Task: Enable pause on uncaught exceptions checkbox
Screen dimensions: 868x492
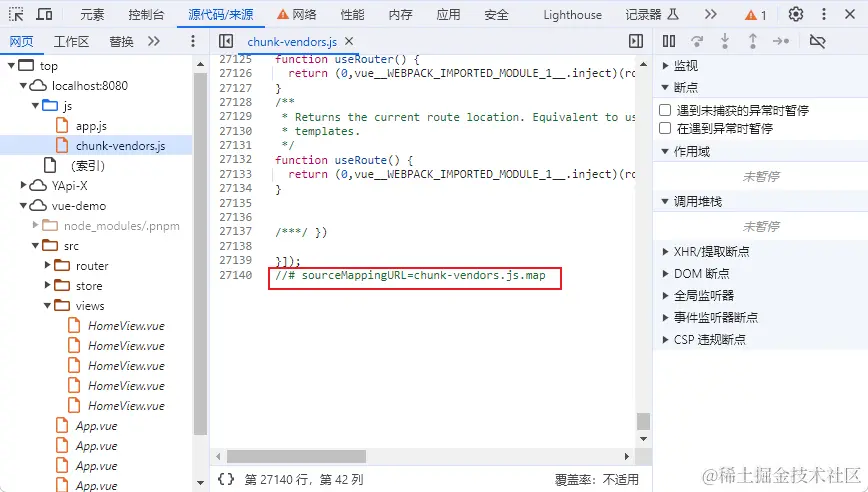Action: 665,110
